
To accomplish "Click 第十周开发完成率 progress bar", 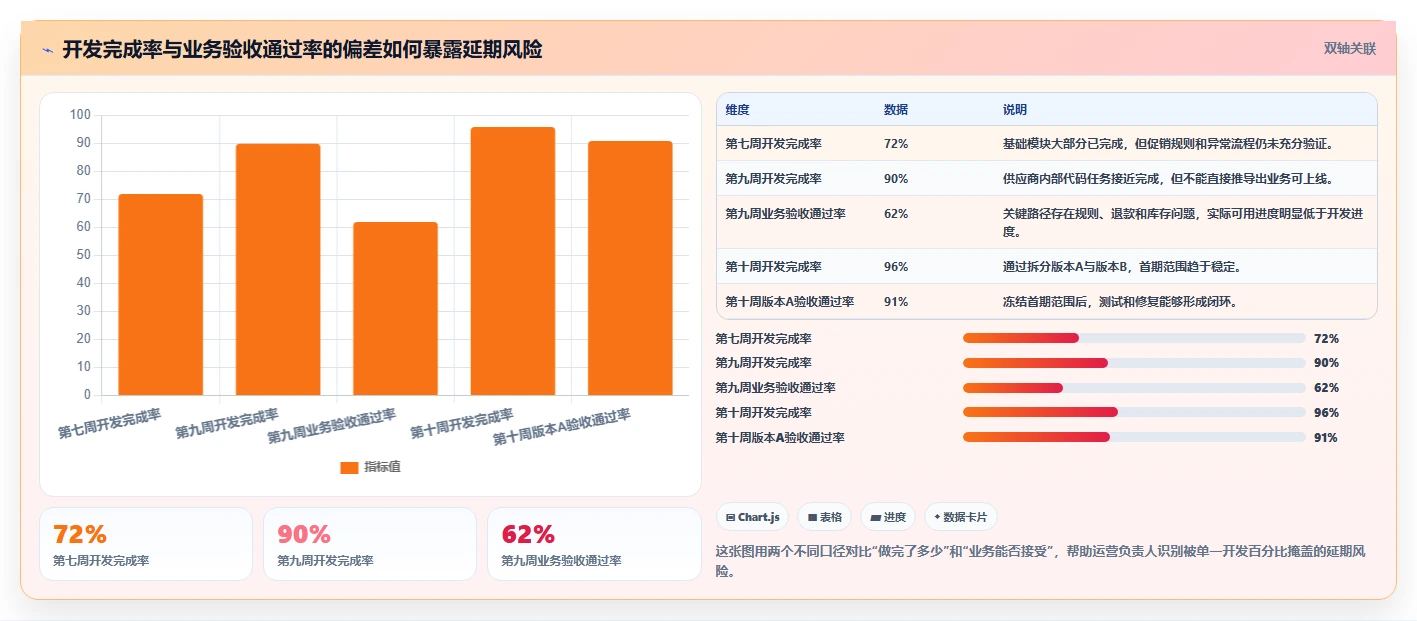I will coord(1134,412).
